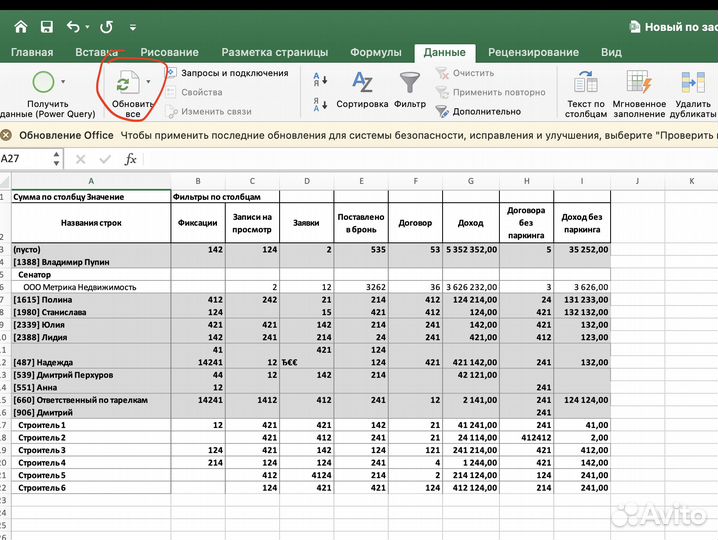This screenshot has height=540, width=718.
Task: Open the Sort (Сортировка) dialog icon
Action: click(362, 82)
